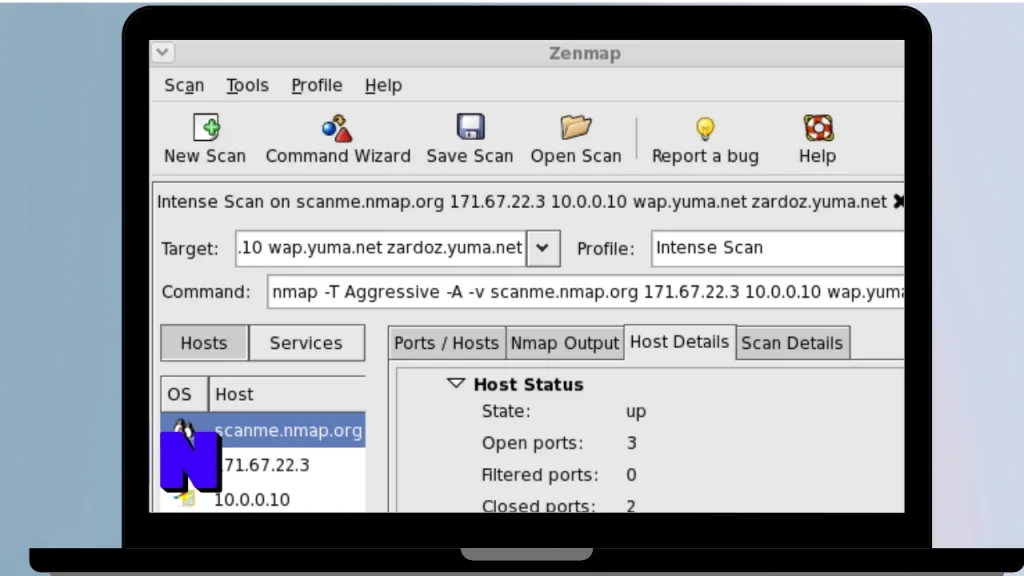
Task: Select host 171.67.22.3 in the list
Action: (x=263, y=465)
